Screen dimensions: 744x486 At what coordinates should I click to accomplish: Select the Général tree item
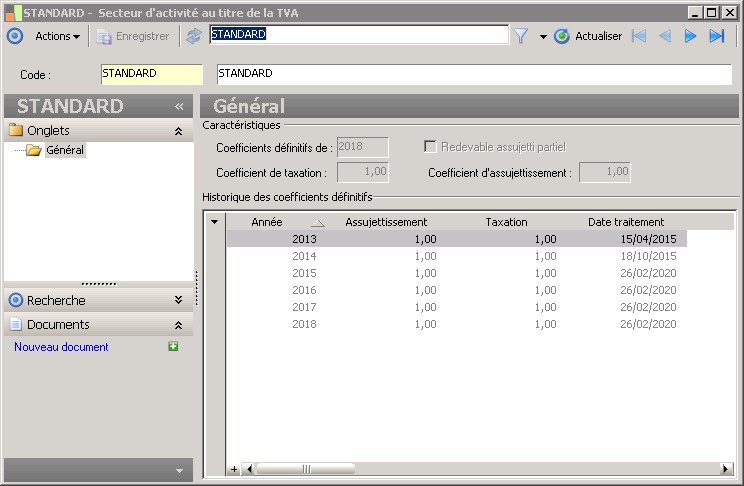tap(65, 150)
